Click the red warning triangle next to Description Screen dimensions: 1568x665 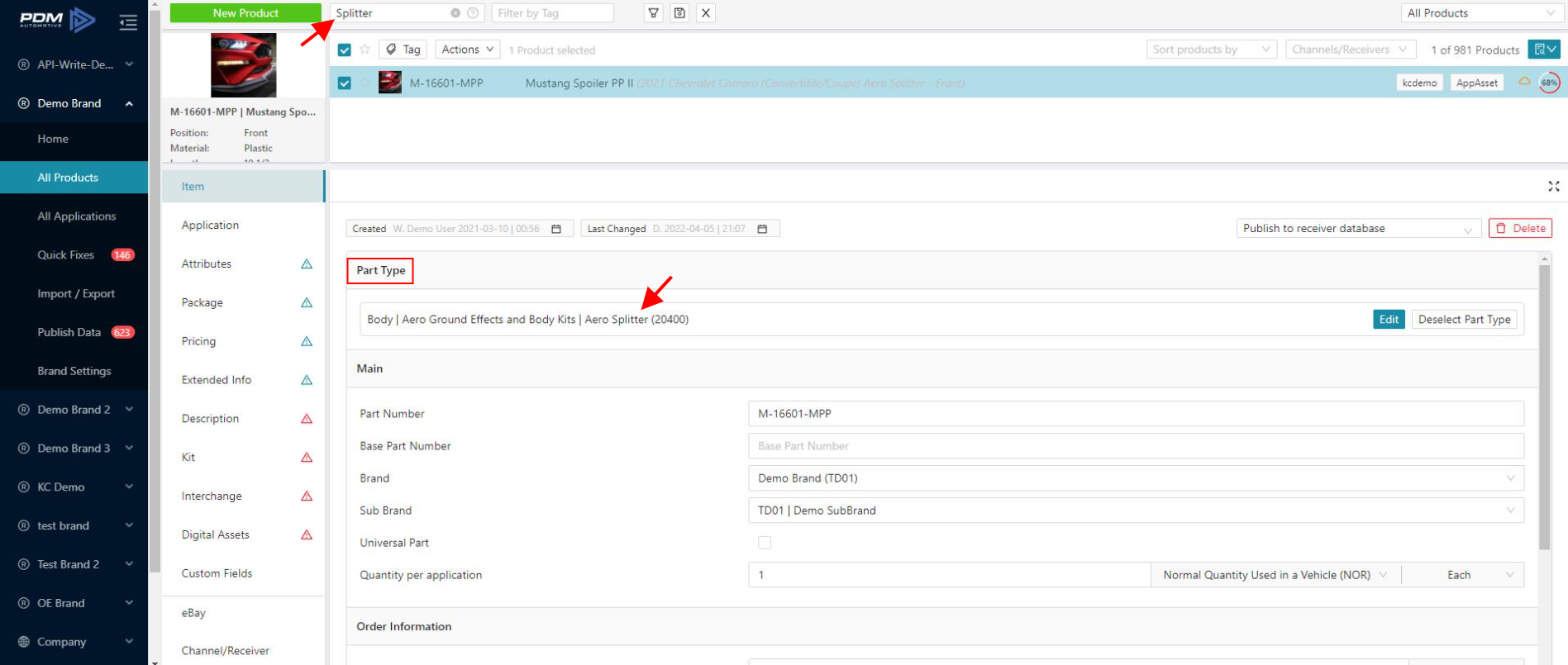coord(307,419)
